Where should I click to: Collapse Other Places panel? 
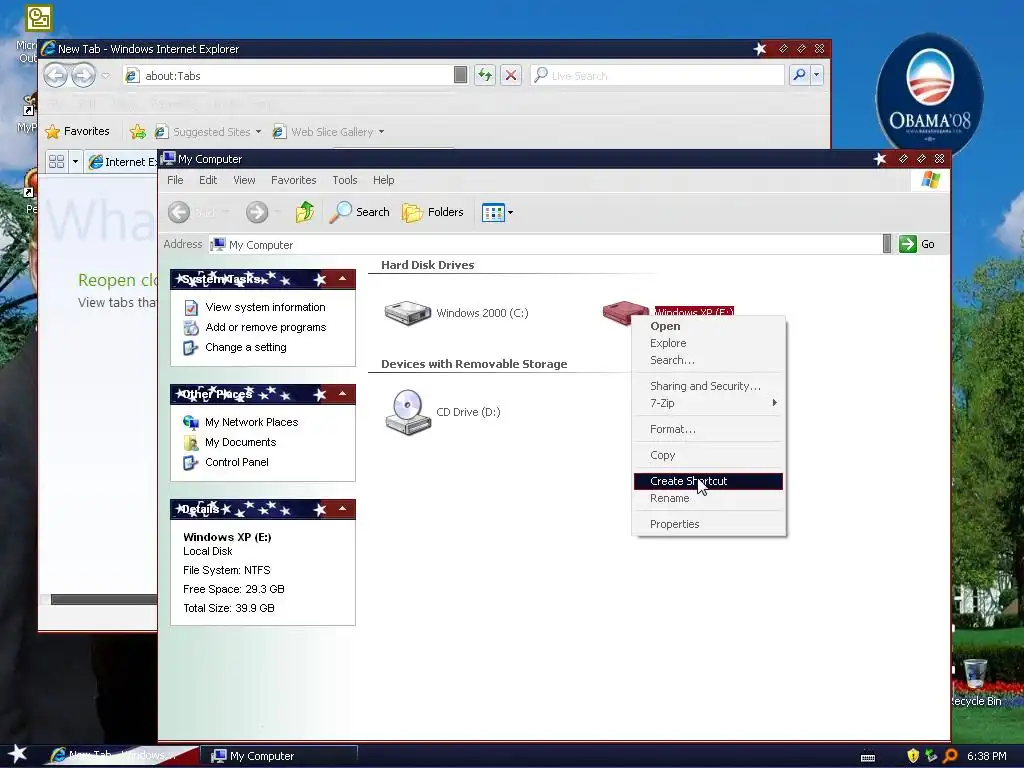tap(342, 394)
